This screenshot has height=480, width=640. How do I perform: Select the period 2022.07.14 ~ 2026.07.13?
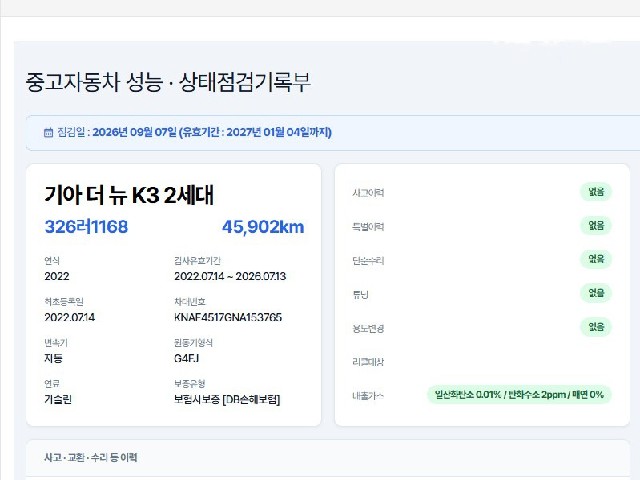pos(230,276)
